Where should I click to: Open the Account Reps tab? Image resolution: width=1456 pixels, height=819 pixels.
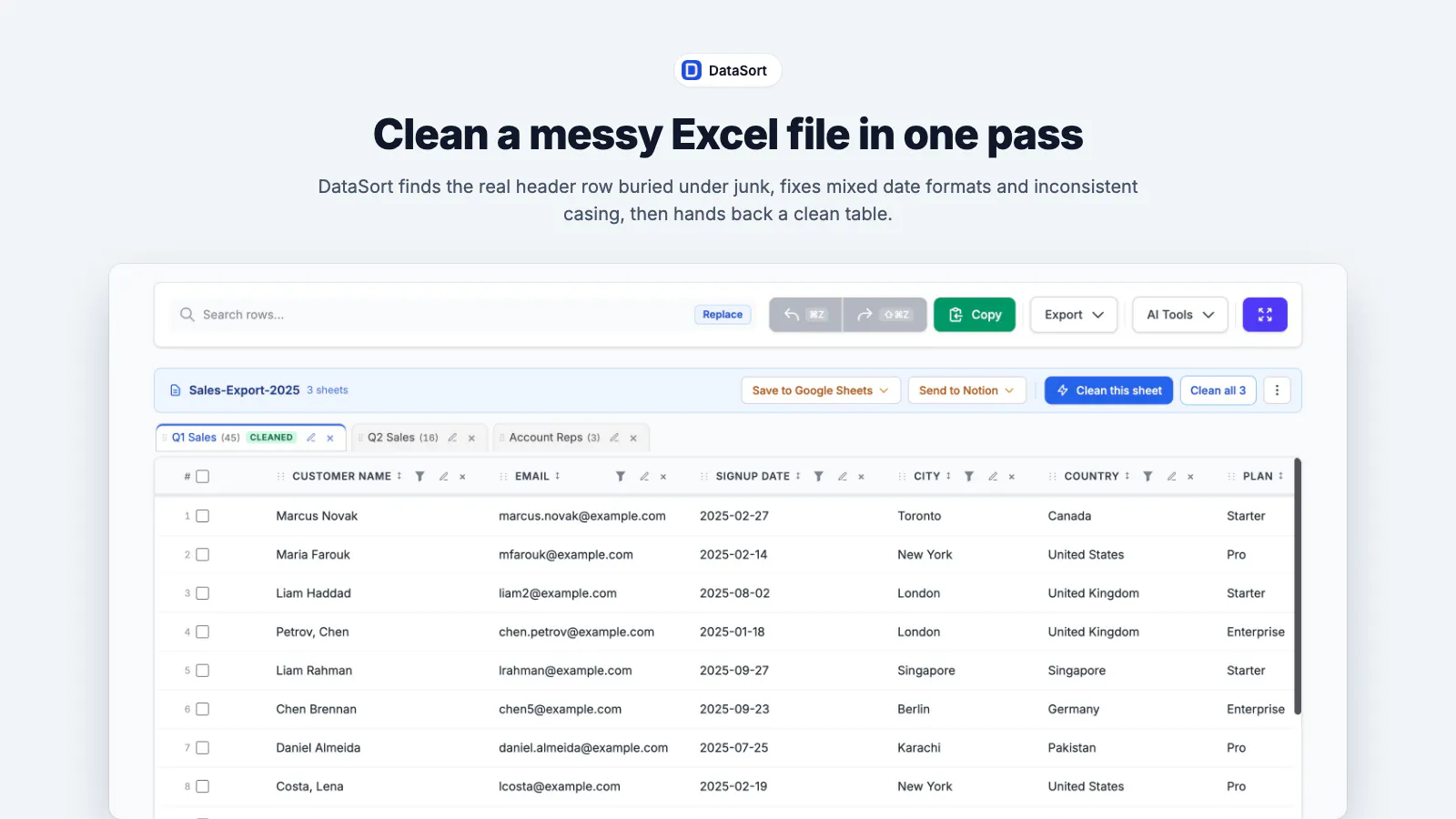(x=554, y=438)
